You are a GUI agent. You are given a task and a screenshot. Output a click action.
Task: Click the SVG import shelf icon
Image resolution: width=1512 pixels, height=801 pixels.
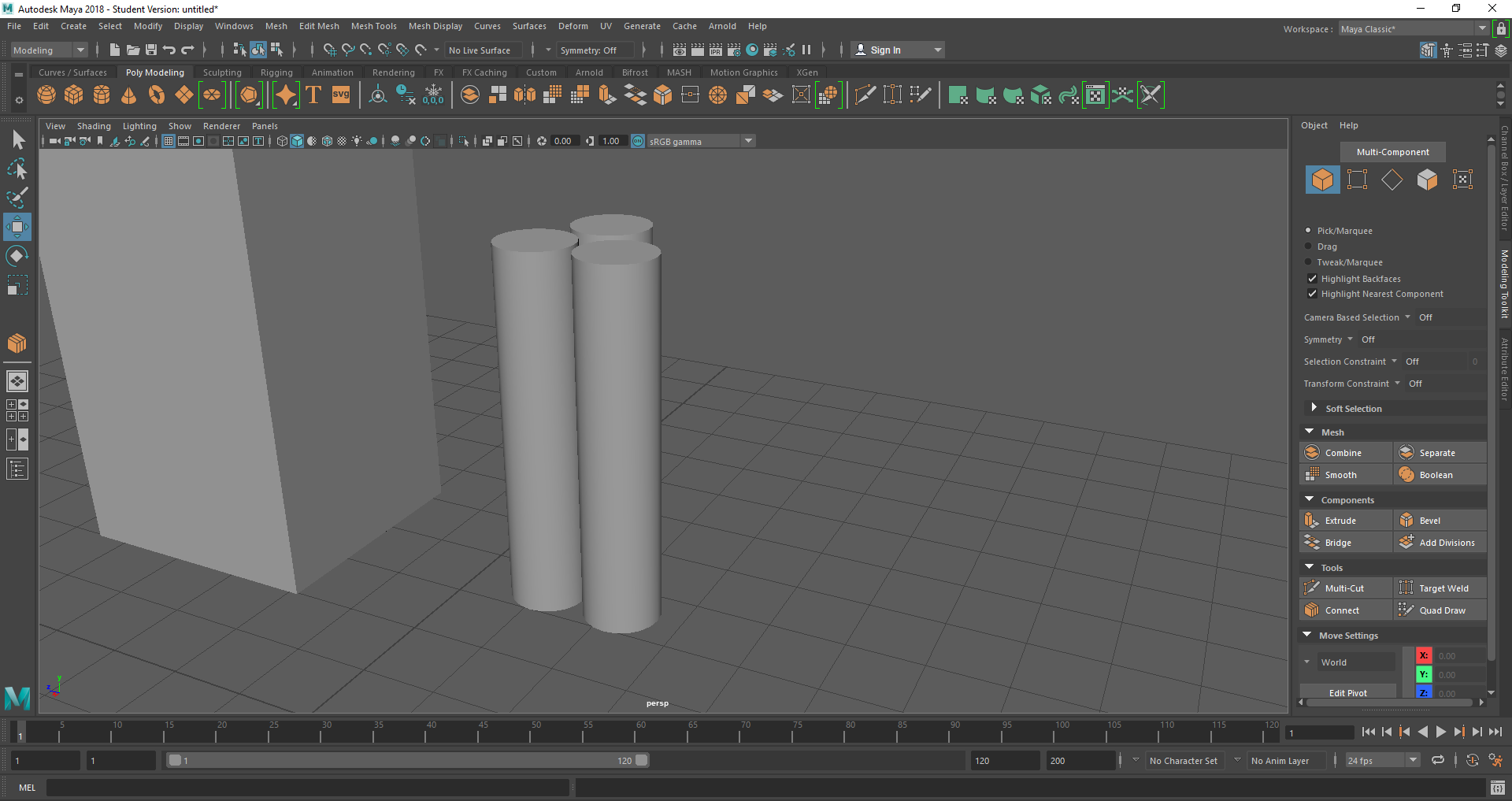point(341,95)
